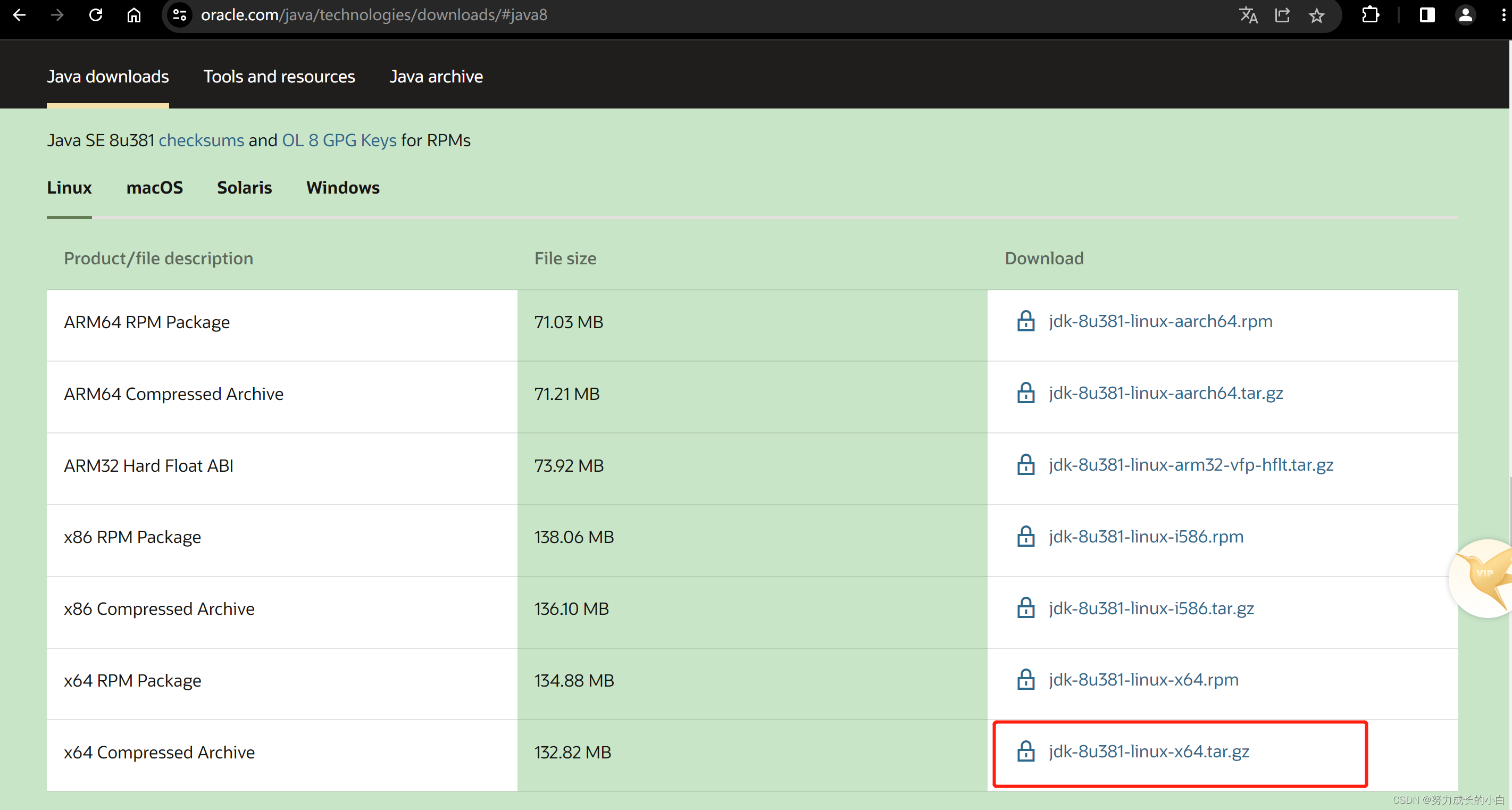Click the 73.92 MB file size
The height and width of the screenshot is (810, 1512).
[x=569, y=465]
